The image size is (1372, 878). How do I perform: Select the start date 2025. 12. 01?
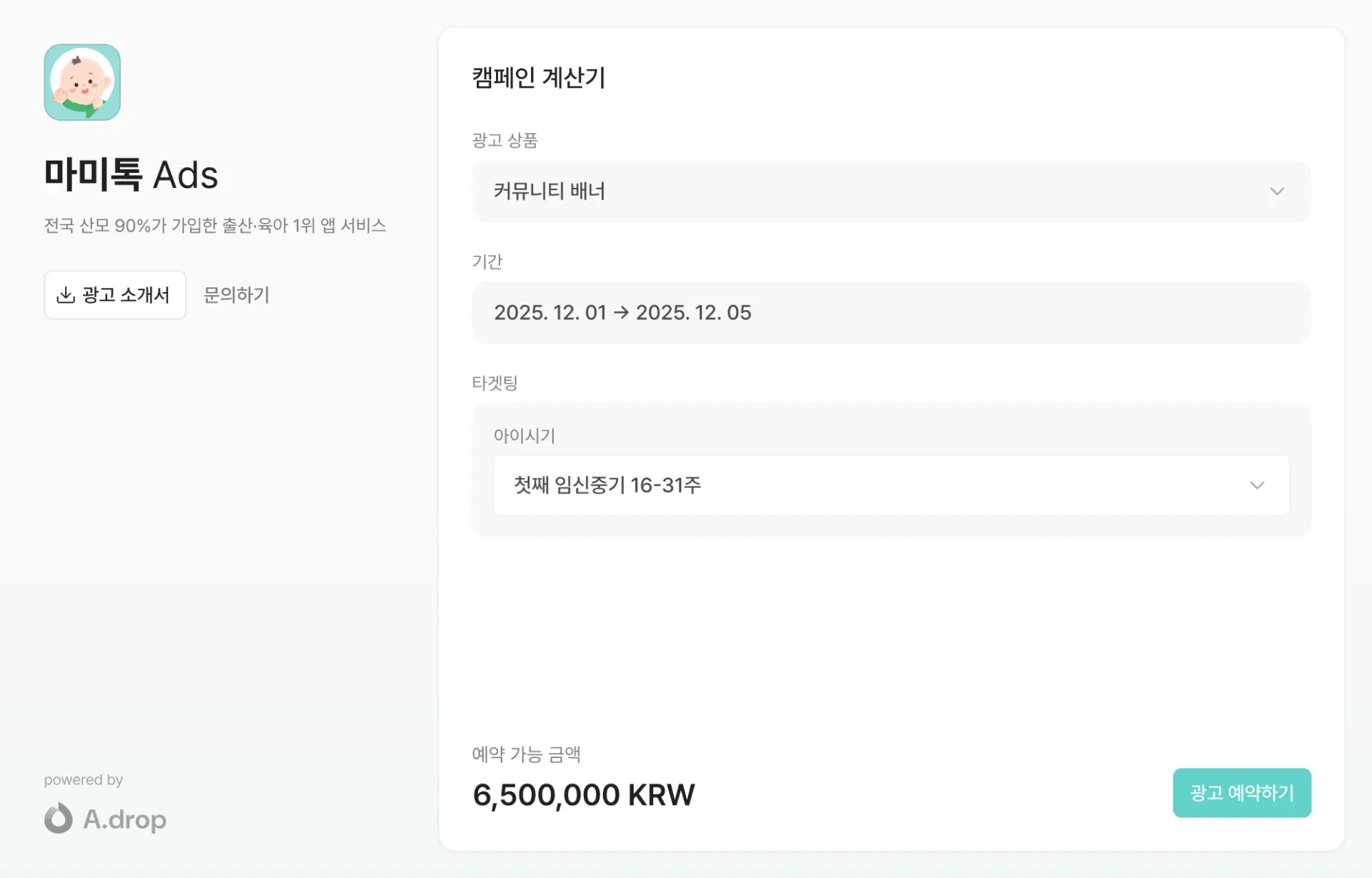550,313
